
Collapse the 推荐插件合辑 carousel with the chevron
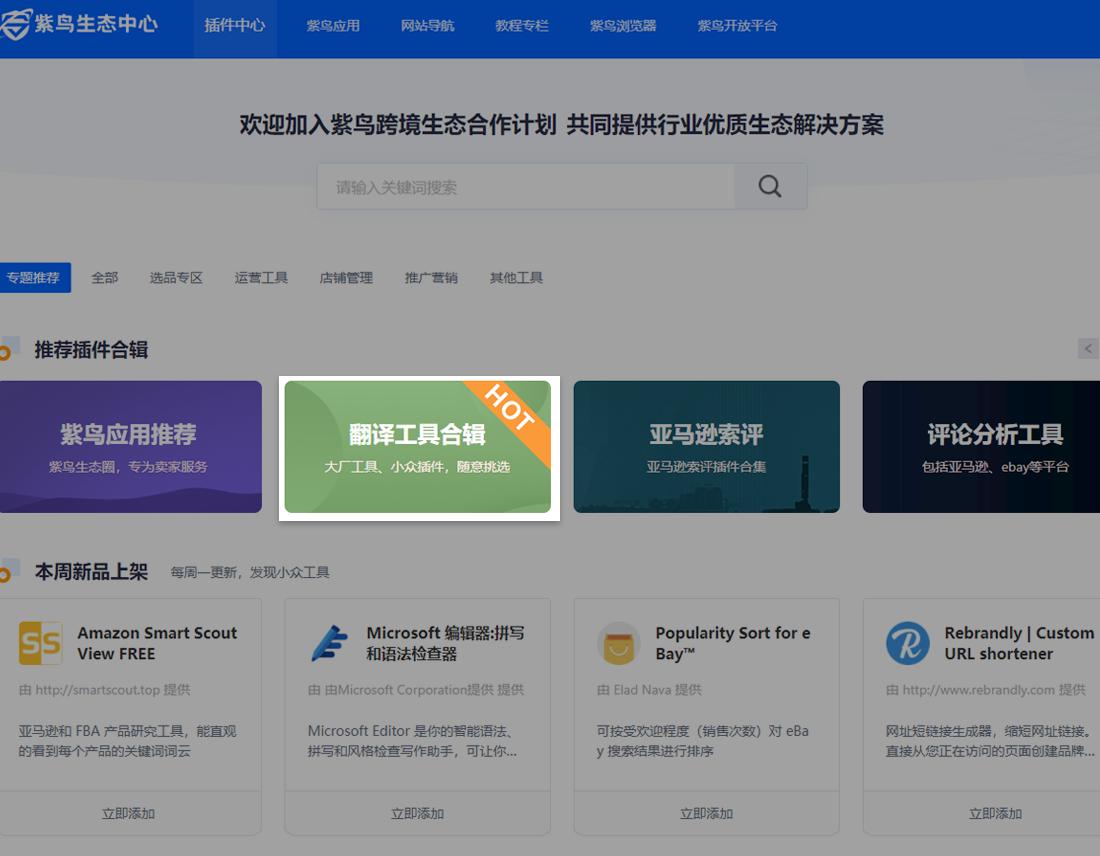(x=1089, y=348)
